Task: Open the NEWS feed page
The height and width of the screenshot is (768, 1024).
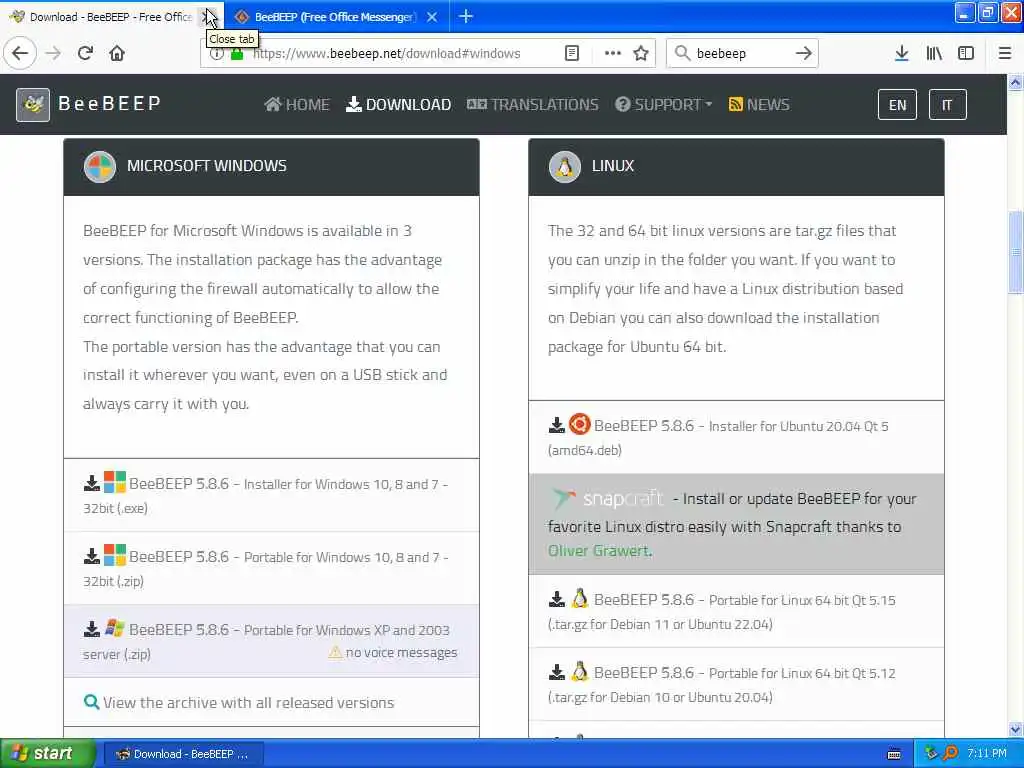Action: pyautogui.click(x=759, y=104)
